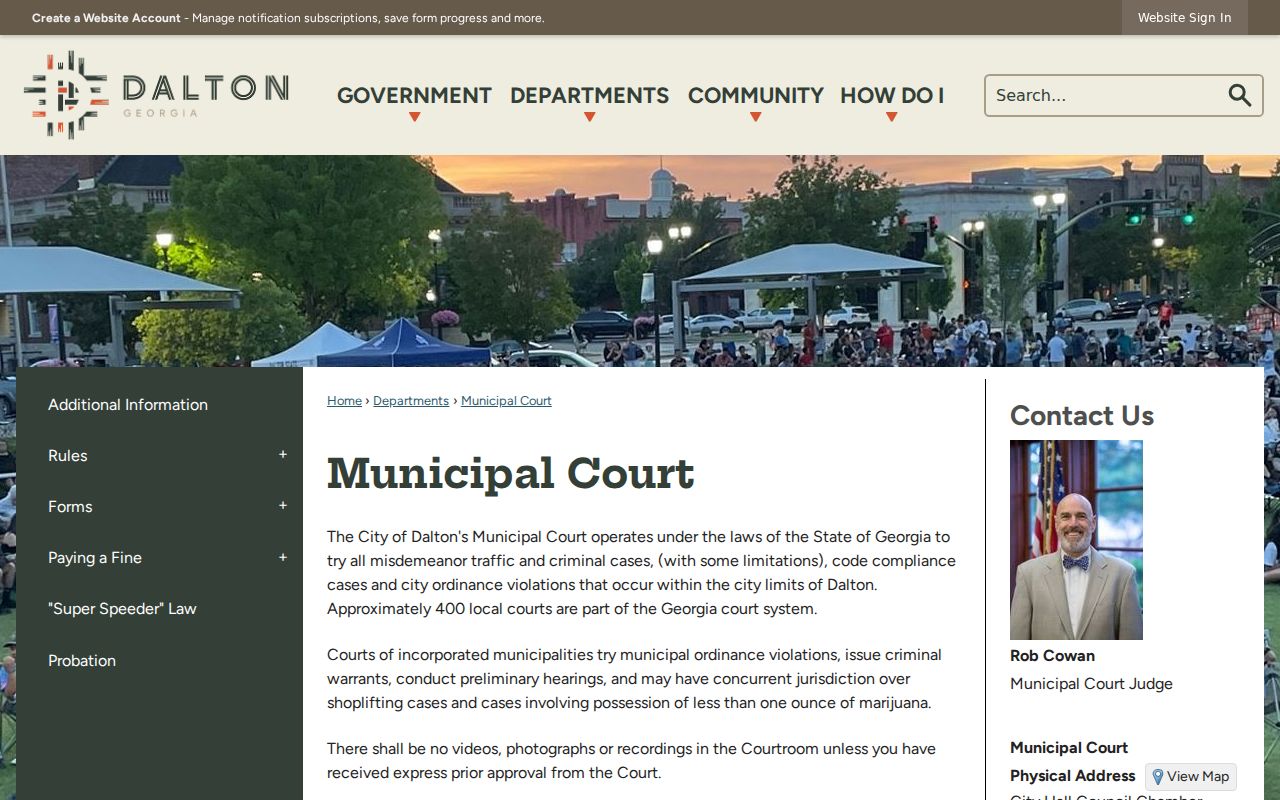Select the Forms sidebar link

point(70,506)
